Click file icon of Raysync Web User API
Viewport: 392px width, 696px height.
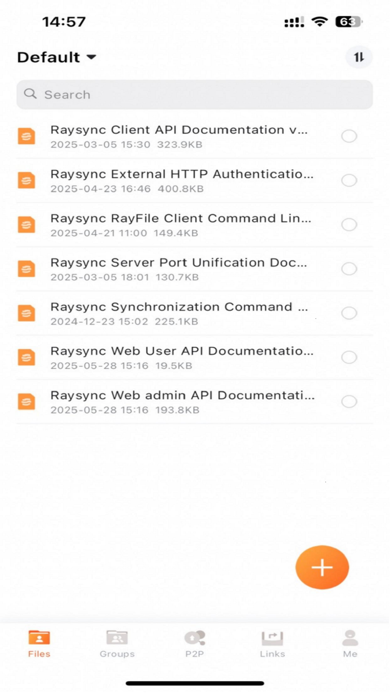point(26,357)
